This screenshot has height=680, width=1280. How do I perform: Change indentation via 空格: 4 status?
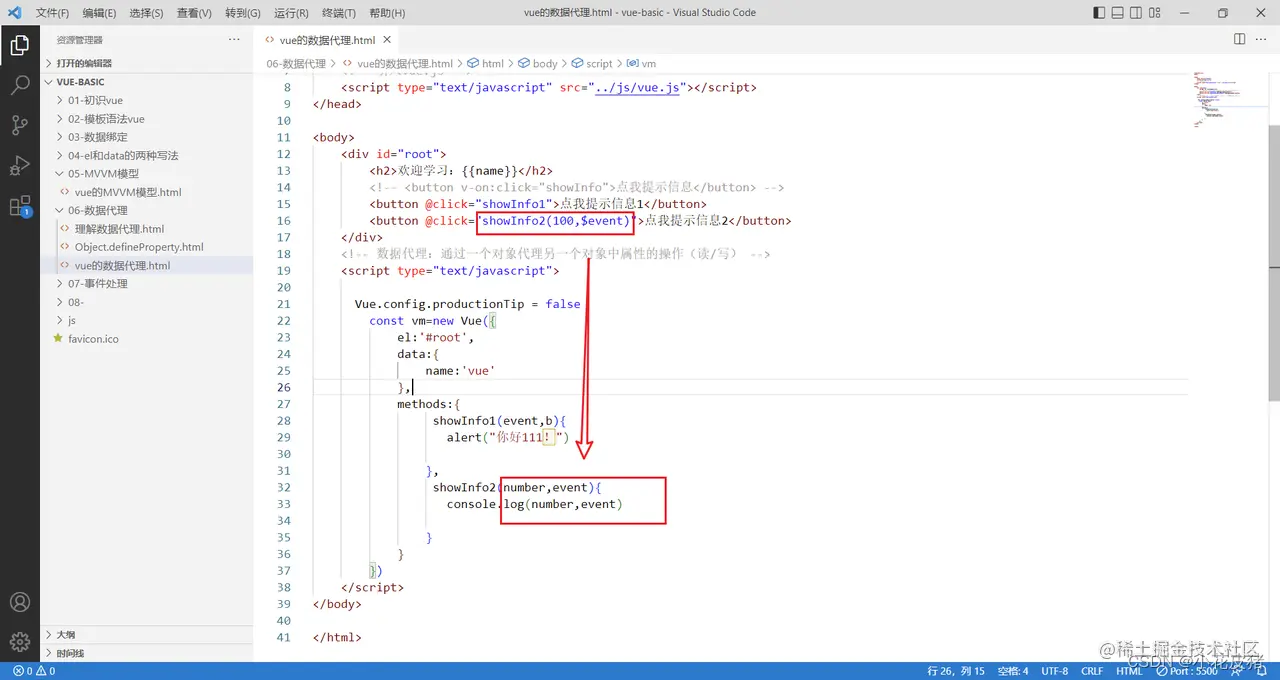(1013, 671)
